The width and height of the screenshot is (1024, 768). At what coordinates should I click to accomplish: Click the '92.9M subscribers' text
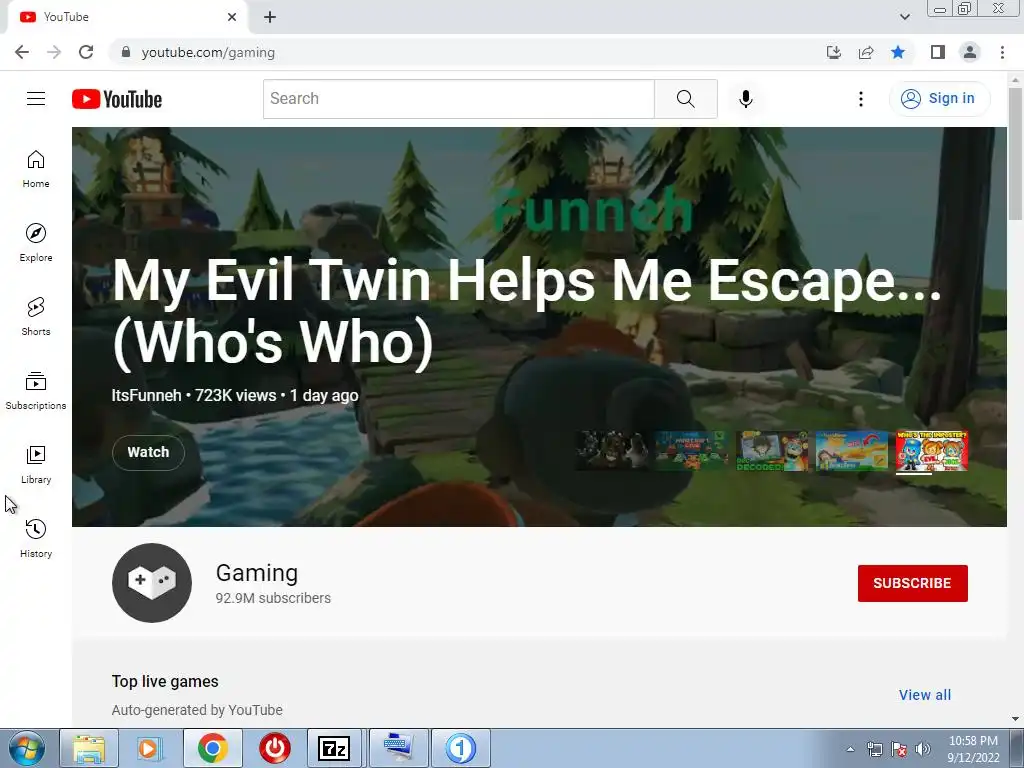pos(273,598)
